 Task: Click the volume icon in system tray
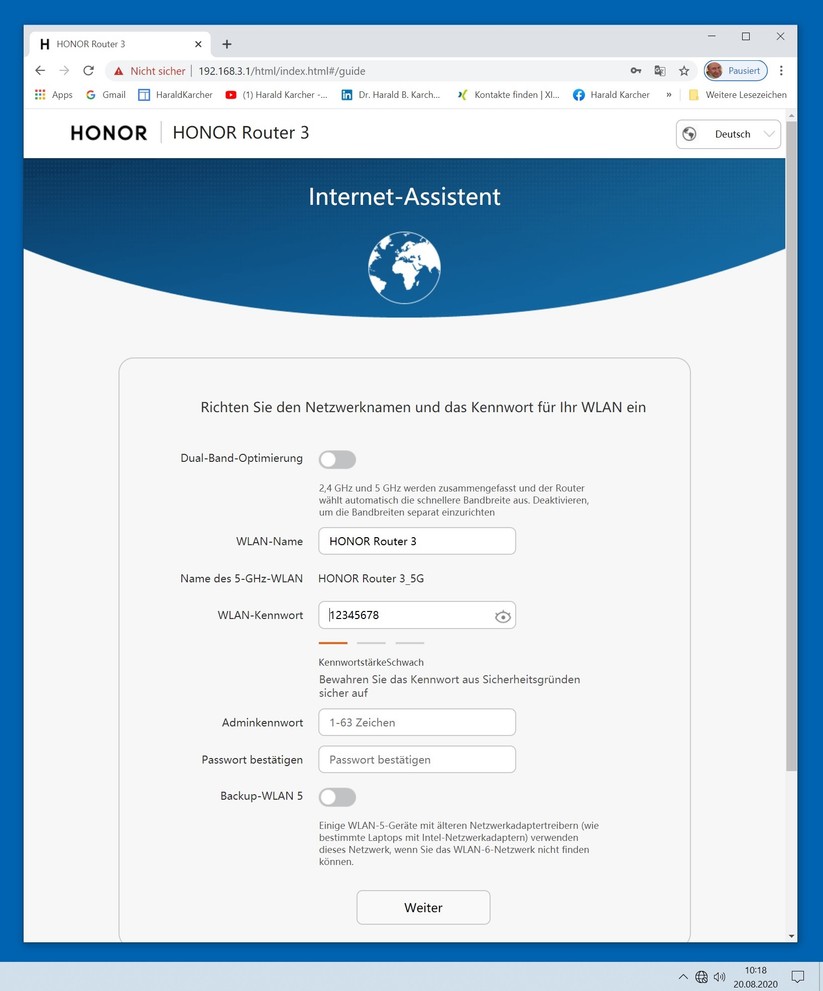click(x=719, y=976)
